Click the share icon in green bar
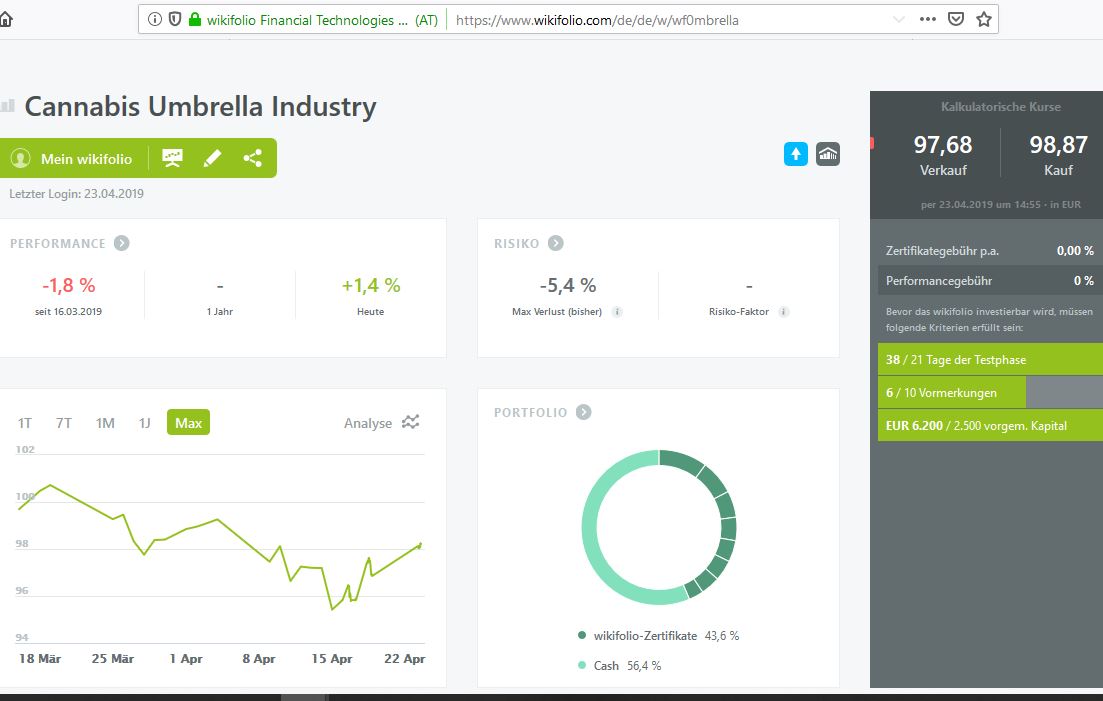1103x701 pixels. tap(252, 158)
